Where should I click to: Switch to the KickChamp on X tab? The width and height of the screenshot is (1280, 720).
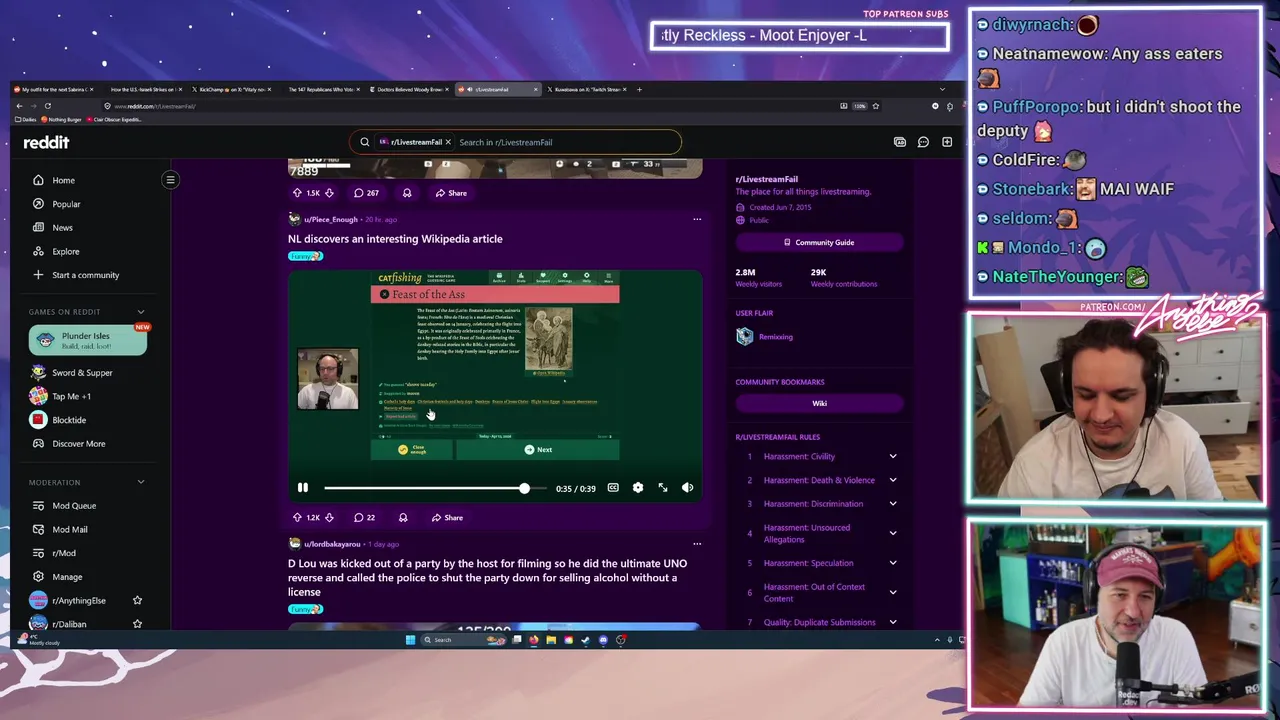click(232, 89)
